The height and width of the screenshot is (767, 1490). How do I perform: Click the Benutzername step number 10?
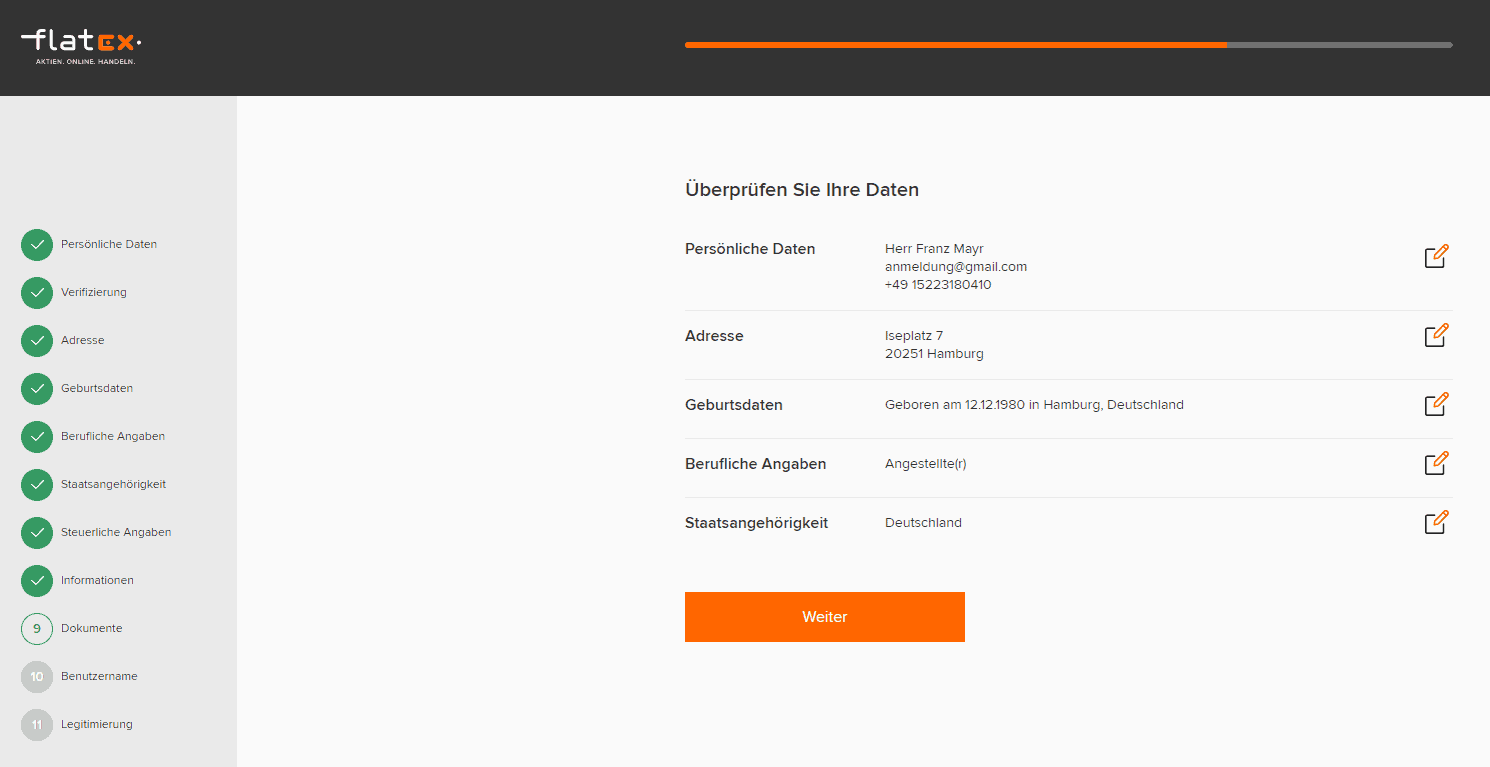(x=37, y=677)
